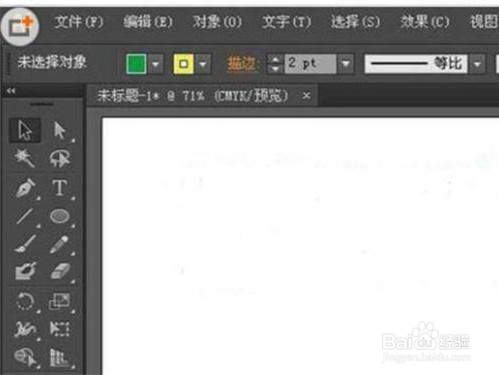Choose the Scale tool
The height and width of the screenshot is (375, 499).
[x=60, y=301]
